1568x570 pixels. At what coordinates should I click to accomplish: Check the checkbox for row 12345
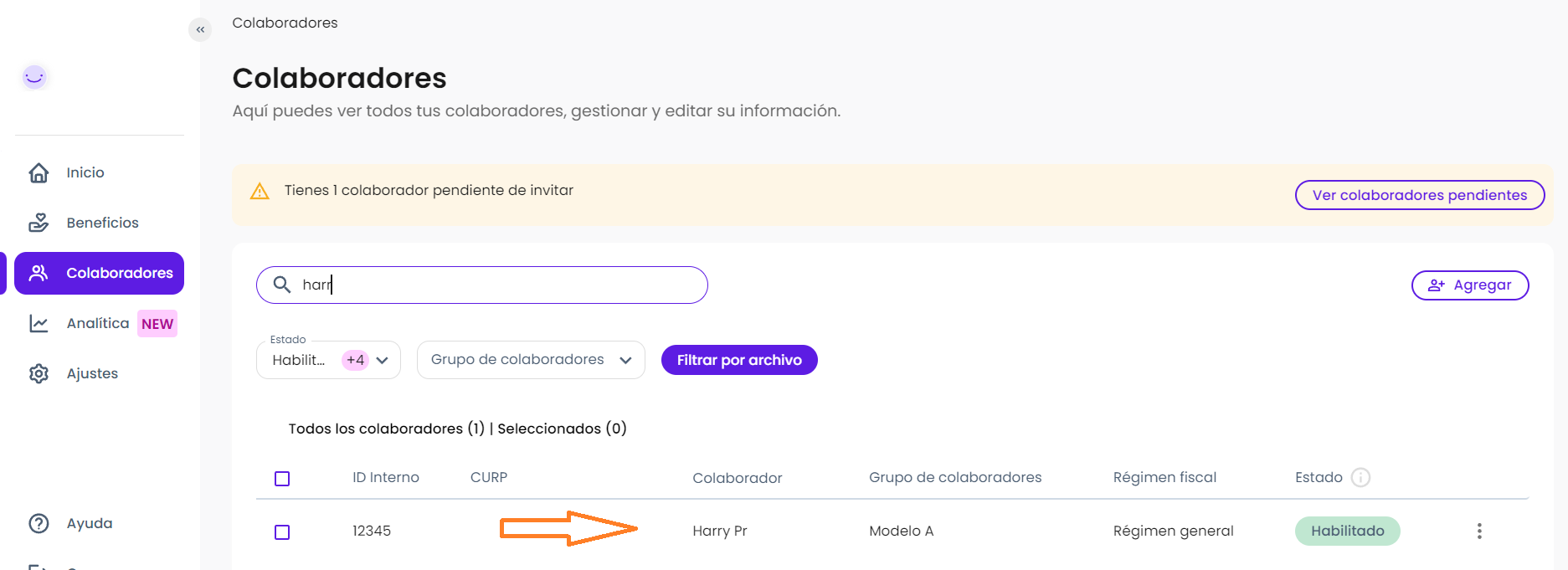coord(282,532)
